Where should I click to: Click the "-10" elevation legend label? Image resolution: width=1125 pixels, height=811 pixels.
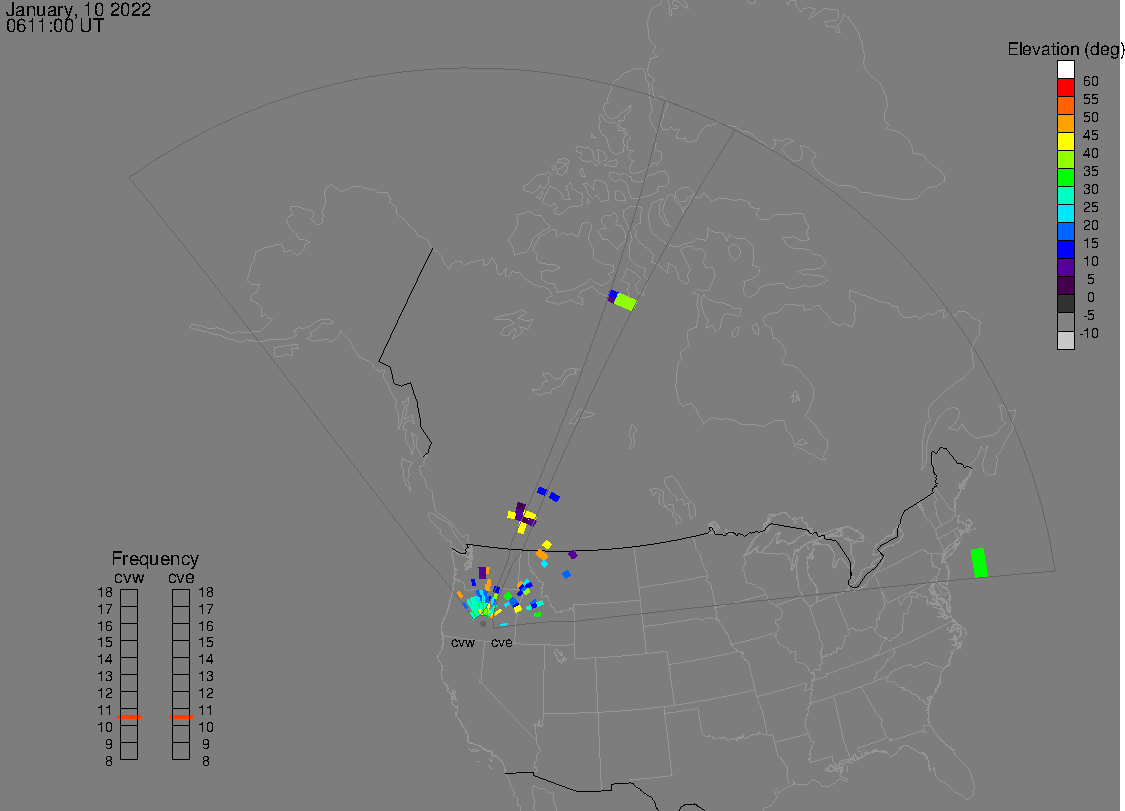(x=1089, y=333)
